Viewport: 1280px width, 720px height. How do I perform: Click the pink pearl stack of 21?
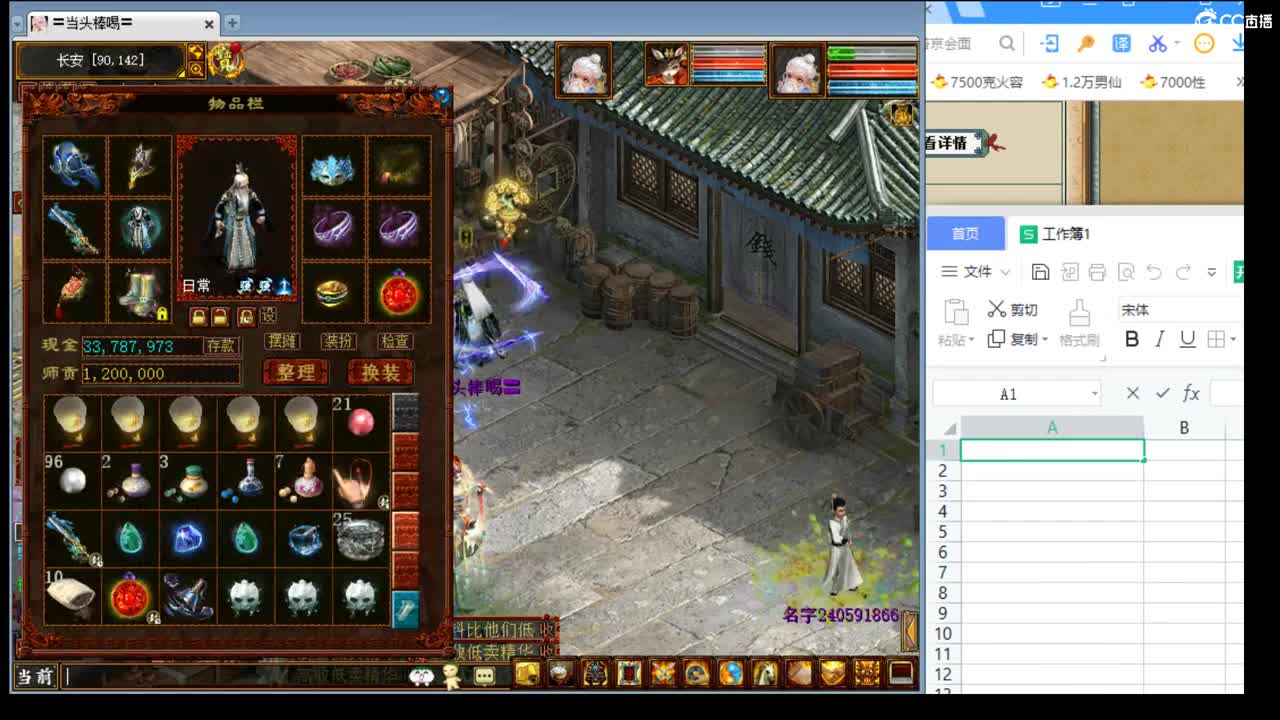(359, 422)
